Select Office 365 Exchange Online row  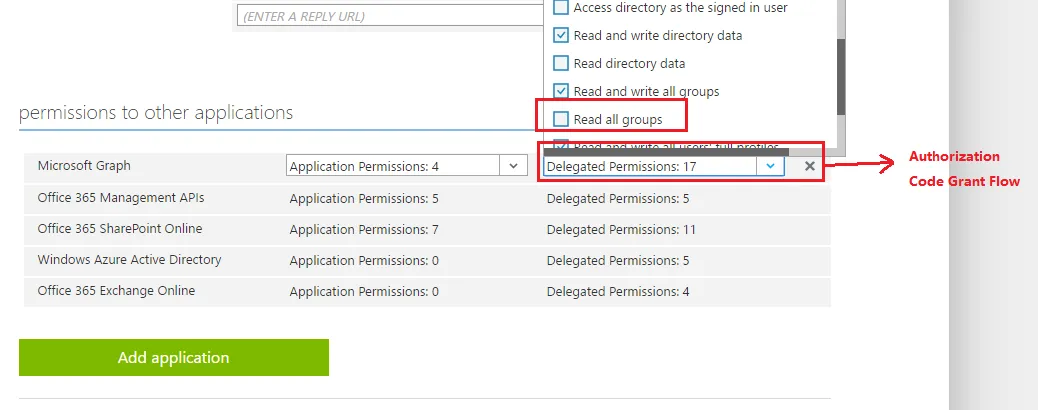tap(116, 291)
